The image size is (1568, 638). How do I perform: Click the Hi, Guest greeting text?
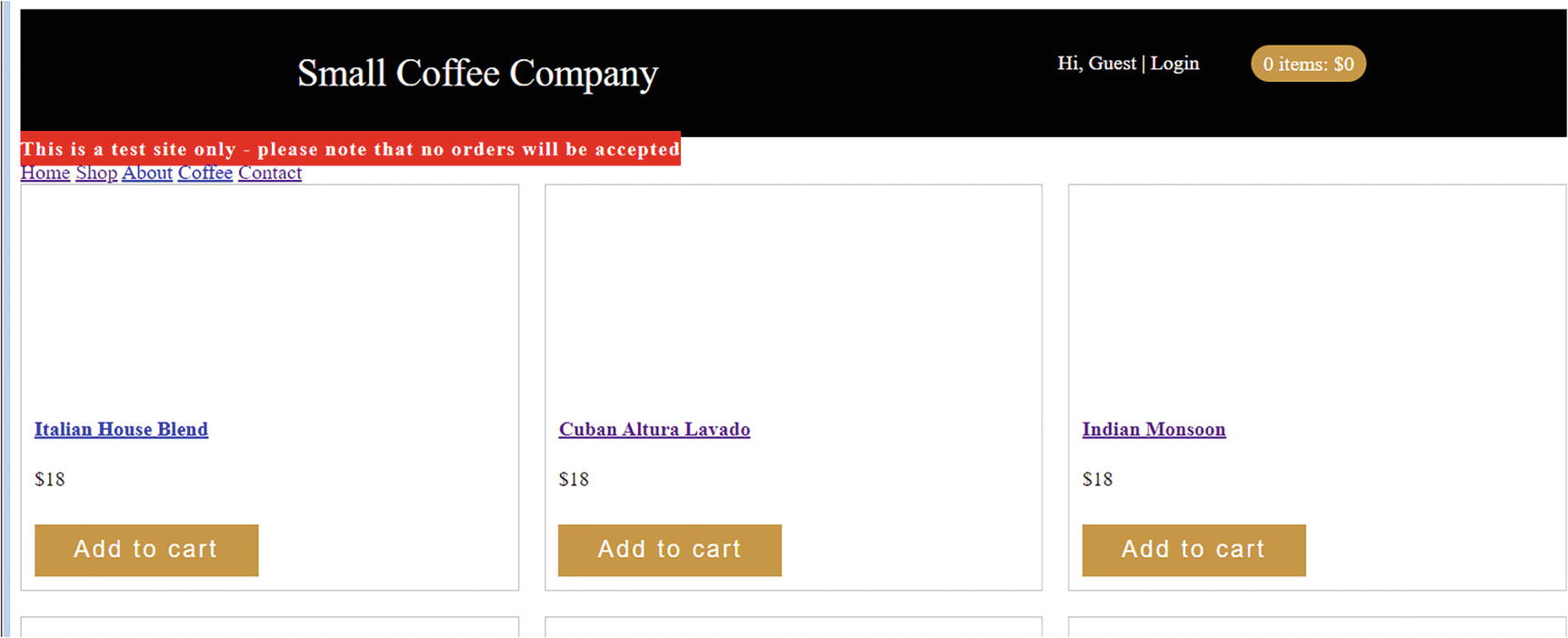[1096, 64]
